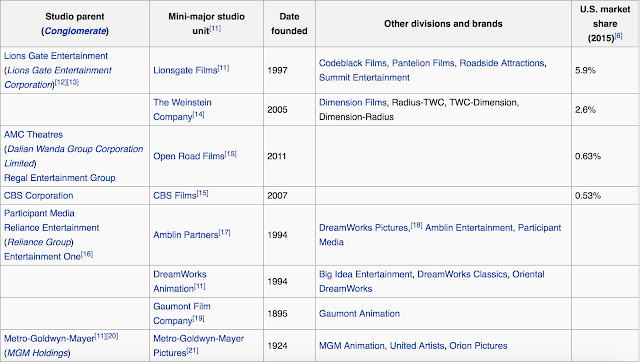Follow citation [19] after Gaumont Film Company

[x=198, y=318]
